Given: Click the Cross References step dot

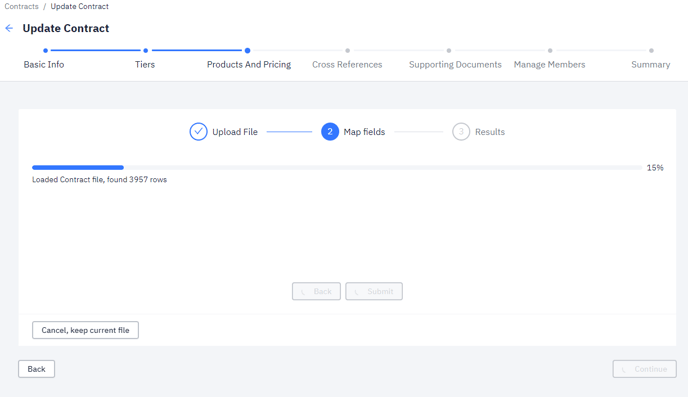Looking at the screenshot, I should pos(348,50).
